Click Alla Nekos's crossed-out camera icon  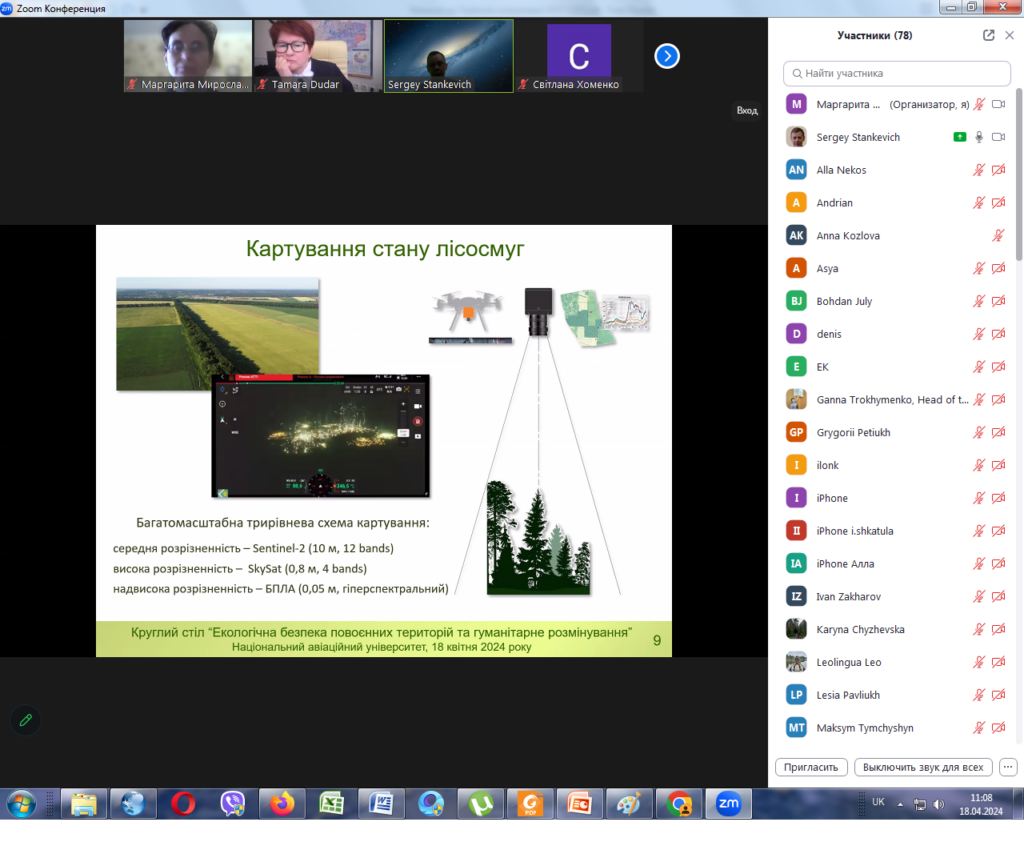[x=997, y=170]
